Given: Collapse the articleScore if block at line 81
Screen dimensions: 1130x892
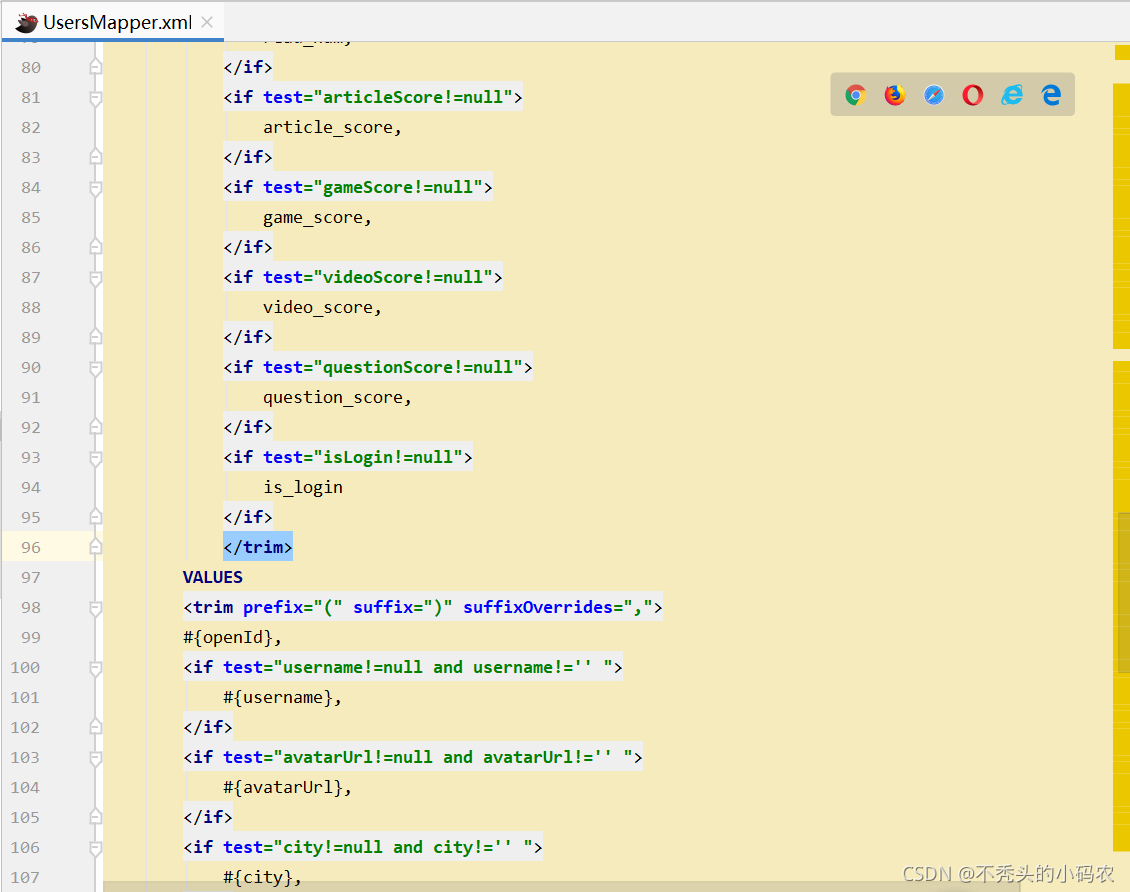Looking at the screenshot, I should pos(95,97).
